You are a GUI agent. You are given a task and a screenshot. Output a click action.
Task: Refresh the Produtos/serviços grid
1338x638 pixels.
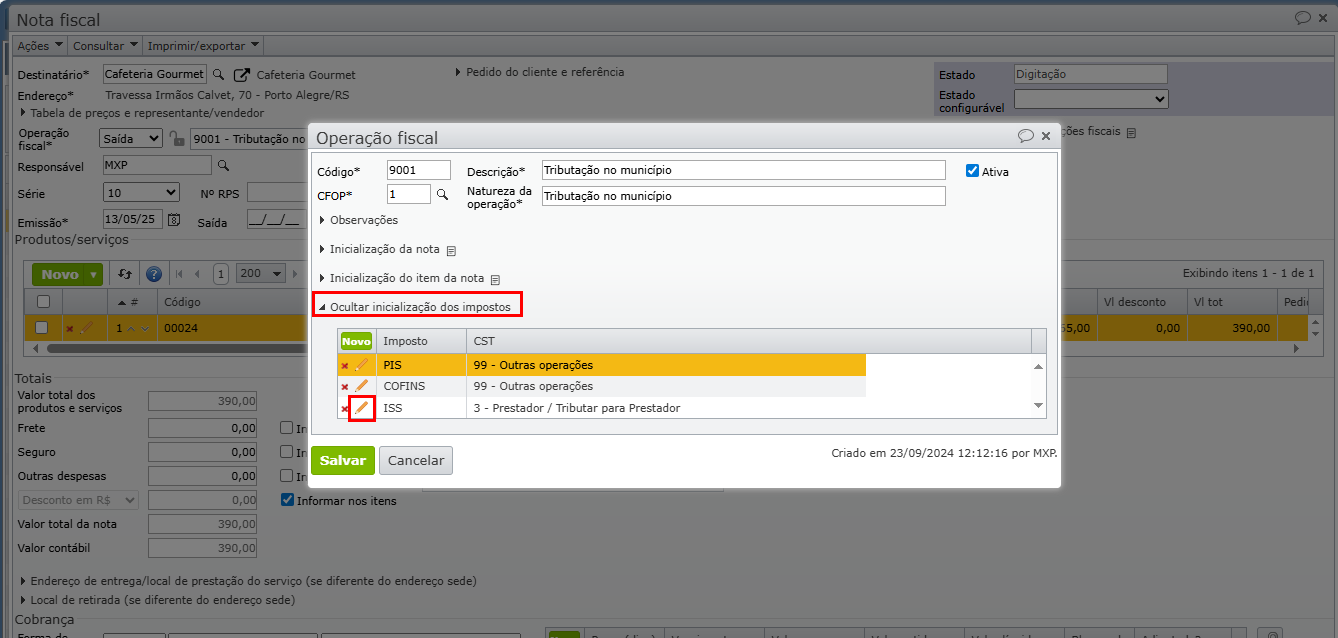pos(125,274)
